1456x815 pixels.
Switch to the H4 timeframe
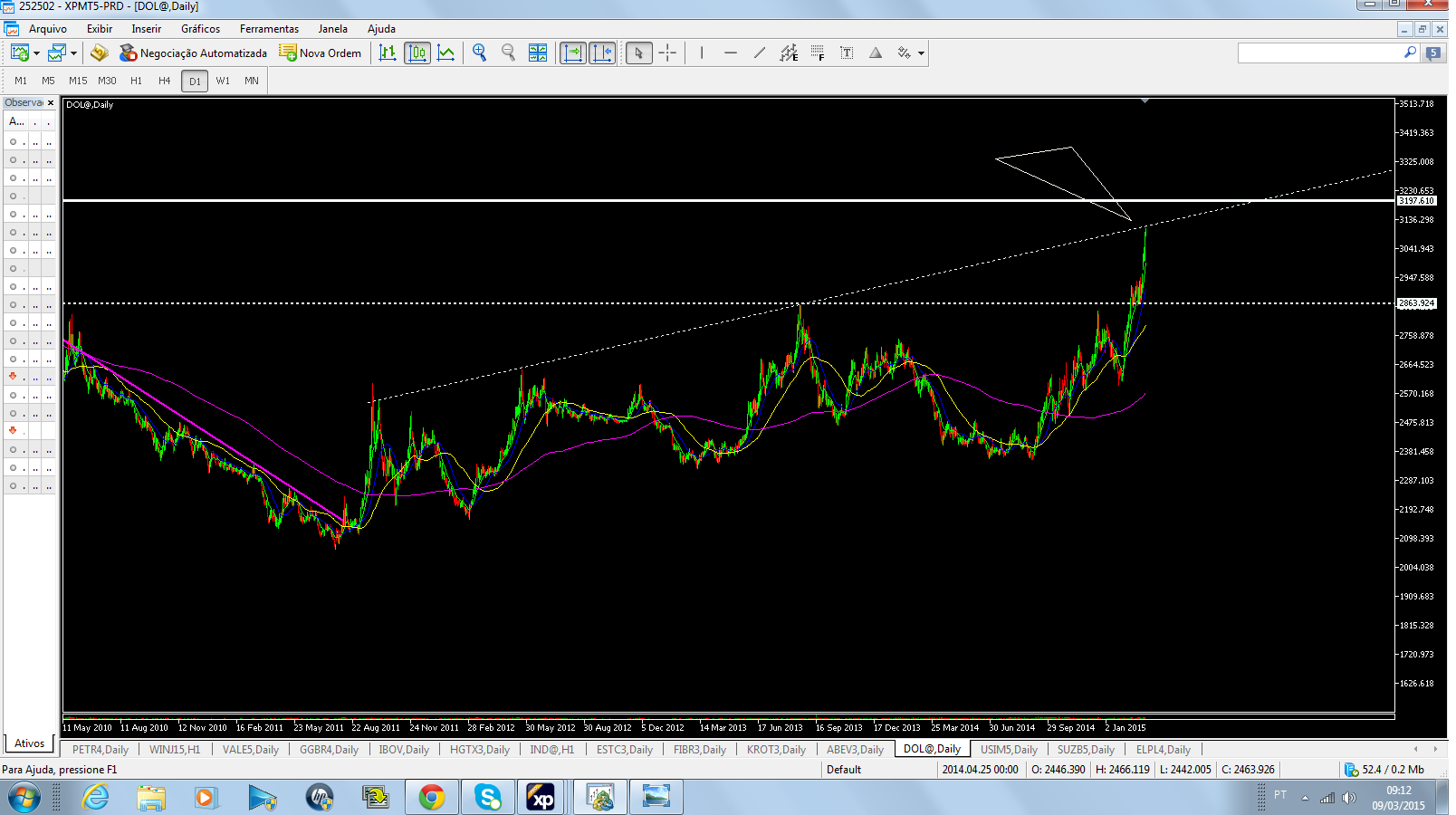coord(165,81)
